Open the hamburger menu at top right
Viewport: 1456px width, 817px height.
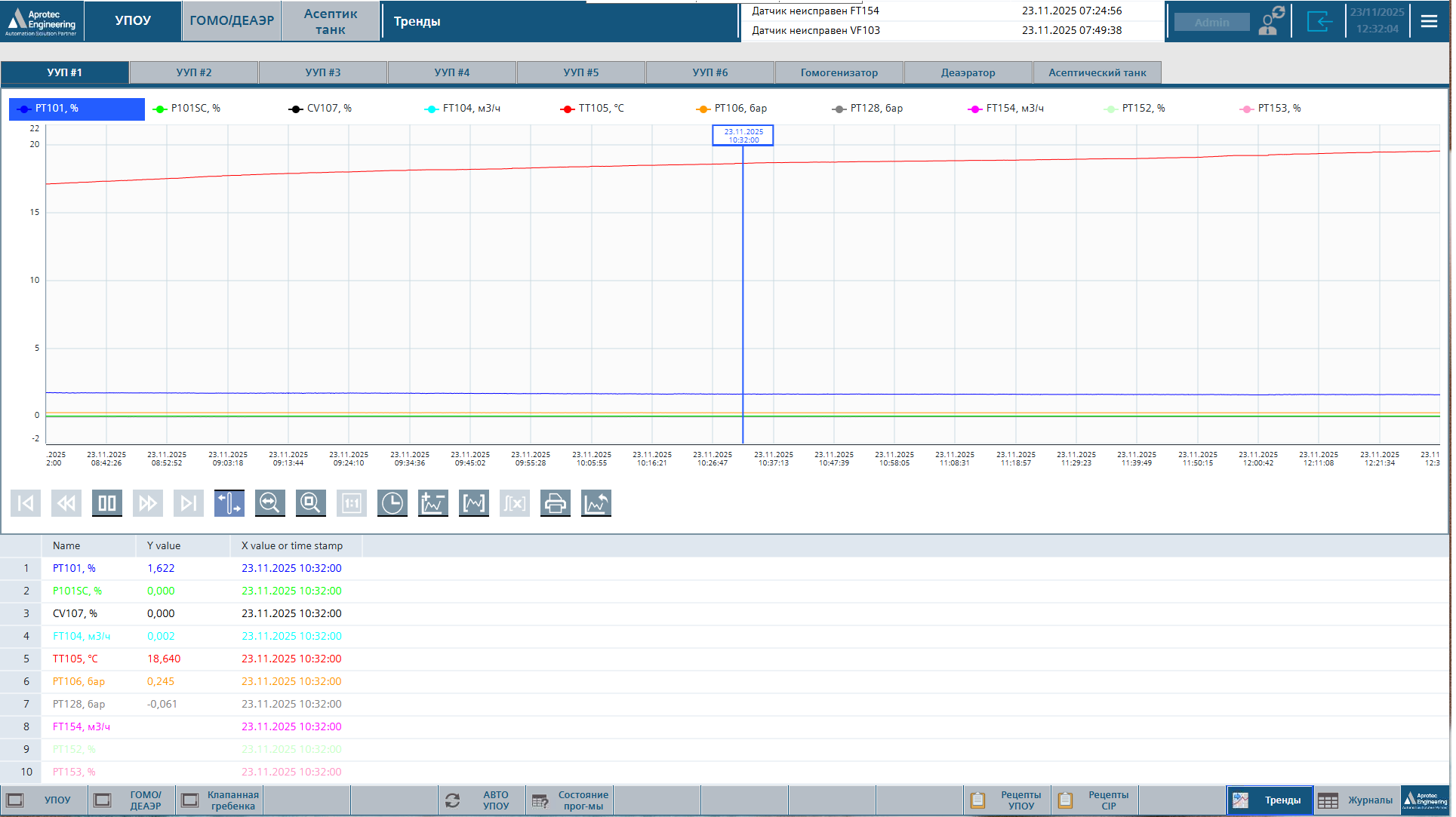click(x=1429, y=21)
